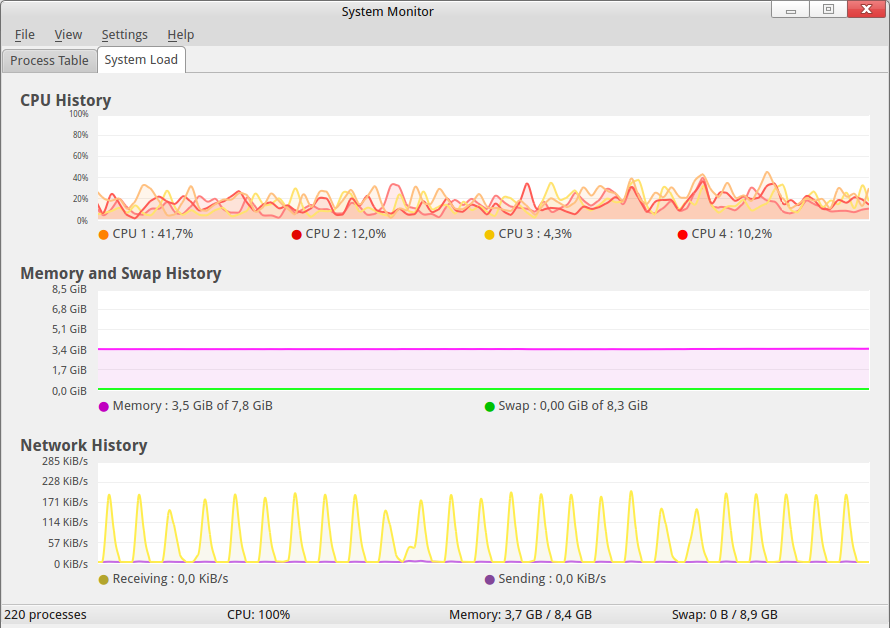Open the File menu

25,35
